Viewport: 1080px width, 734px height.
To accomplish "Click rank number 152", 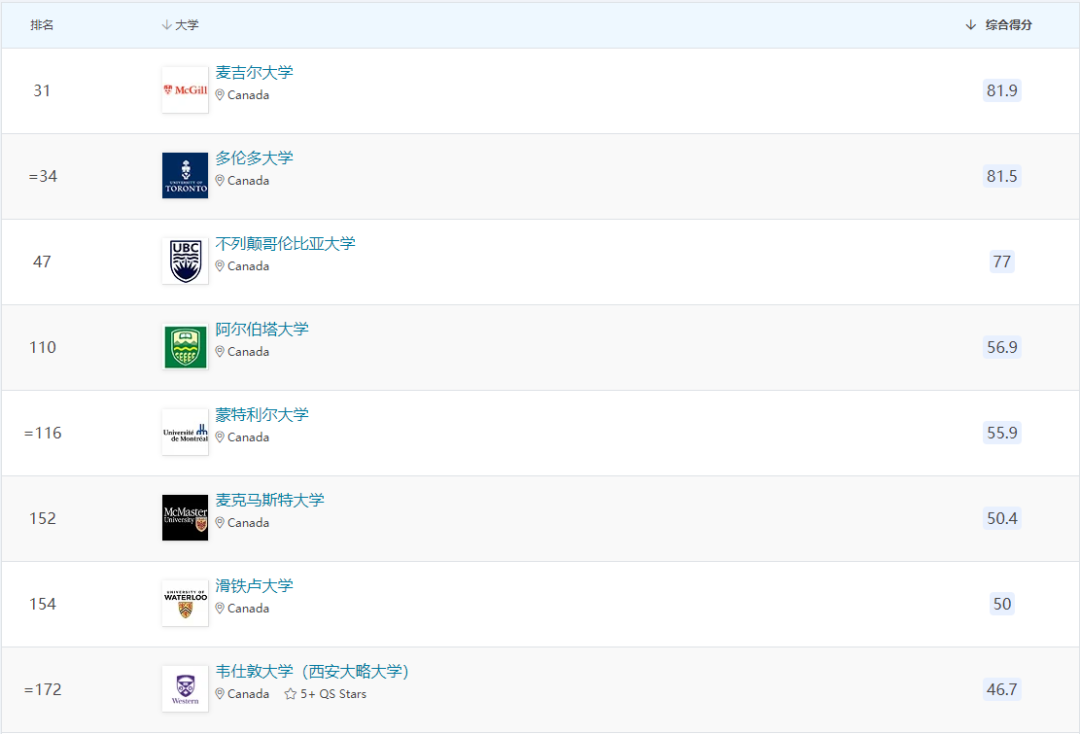I will (43, 518).
